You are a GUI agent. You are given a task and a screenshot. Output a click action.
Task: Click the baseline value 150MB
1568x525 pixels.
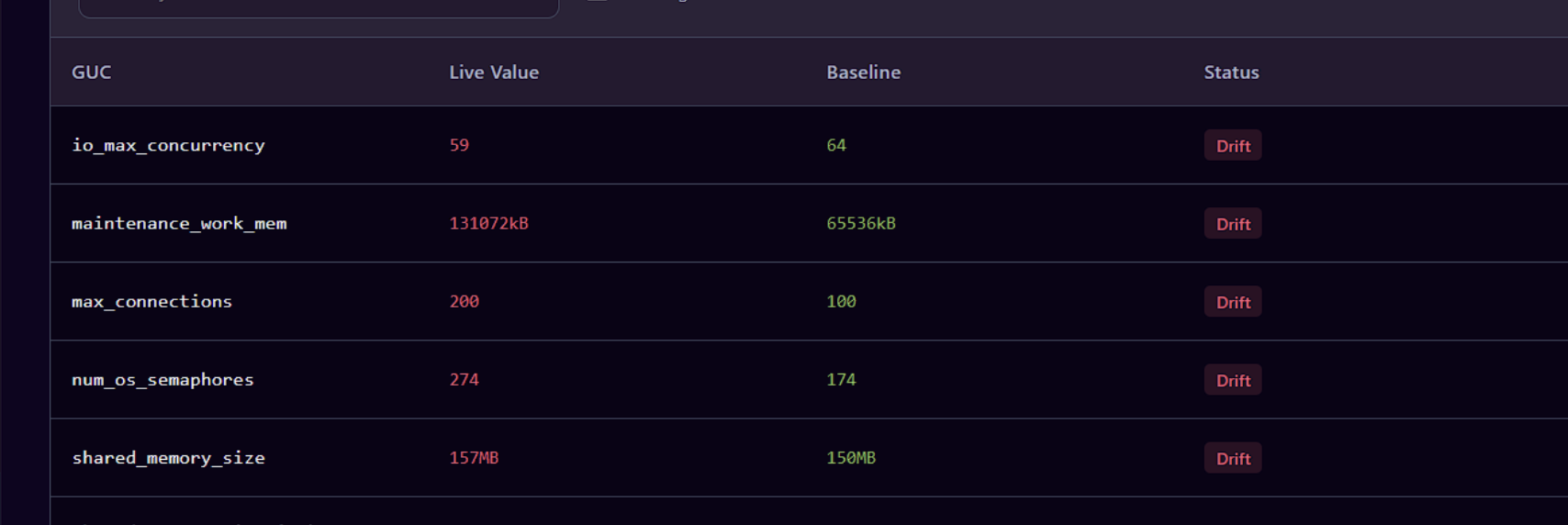click(851, 457)
